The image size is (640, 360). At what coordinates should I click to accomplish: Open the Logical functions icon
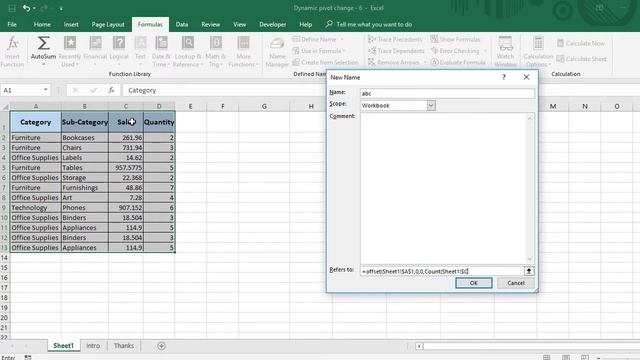(x=119, y=43)
